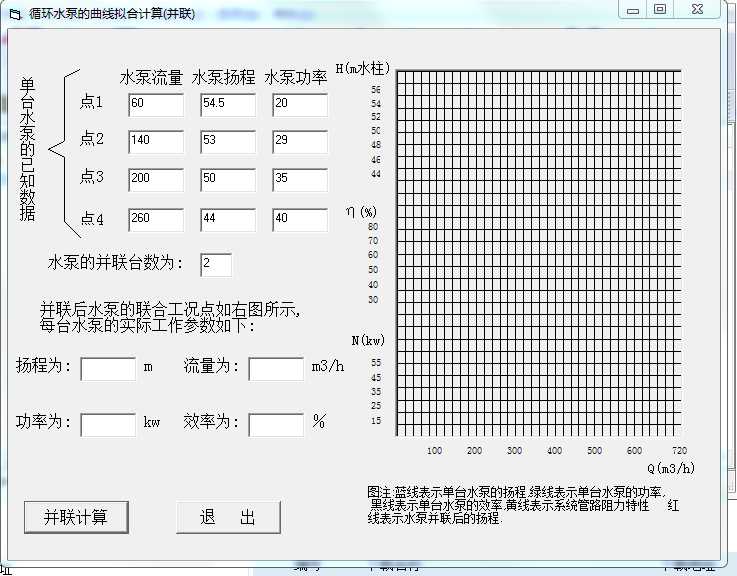Viewport: 737px width, 576px height.
Task: Select the empty 效率为 result field
Action: coord(276,425)
